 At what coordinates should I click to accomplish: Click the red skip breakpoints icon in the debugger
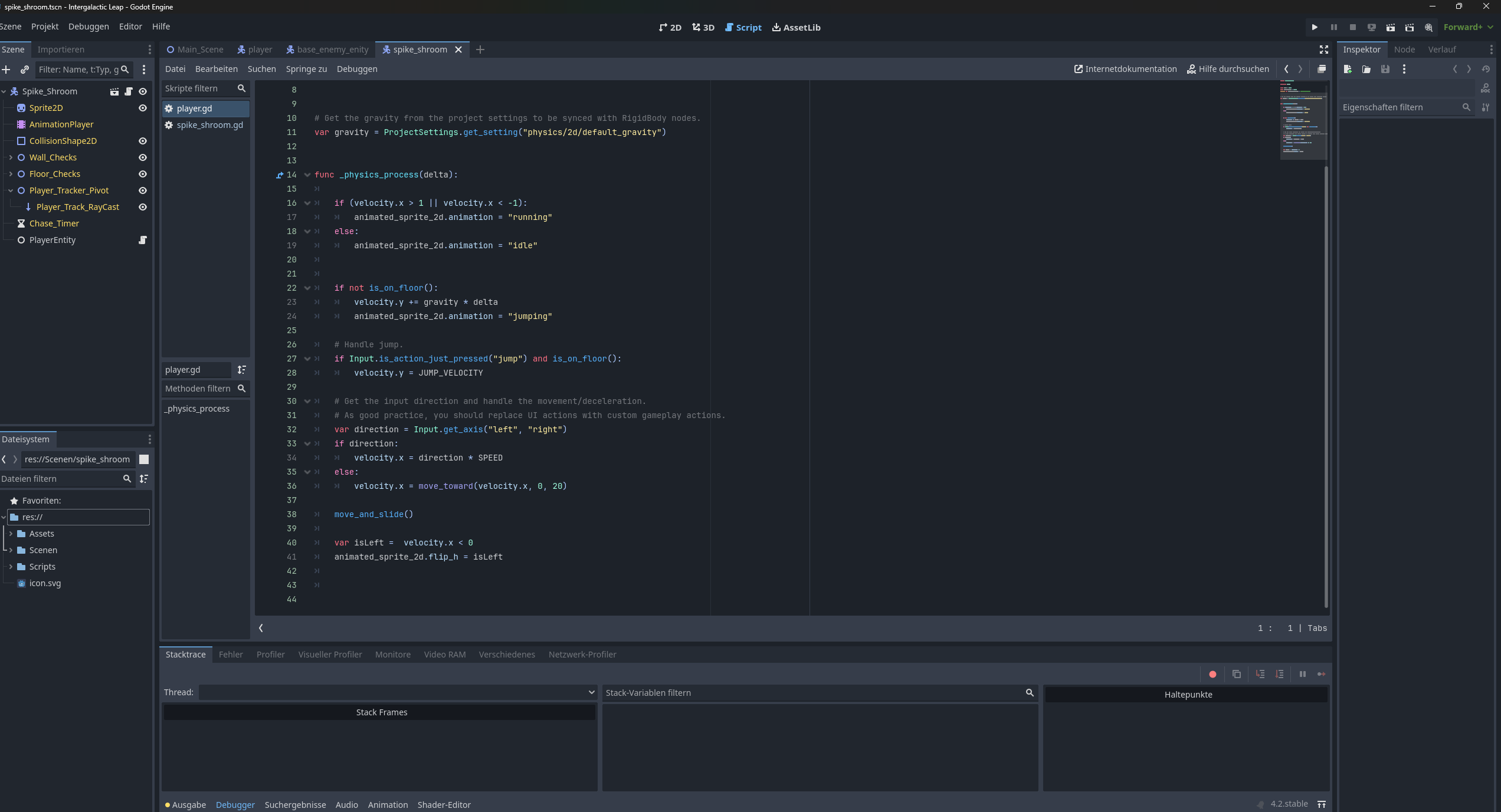click(1212, 674)
